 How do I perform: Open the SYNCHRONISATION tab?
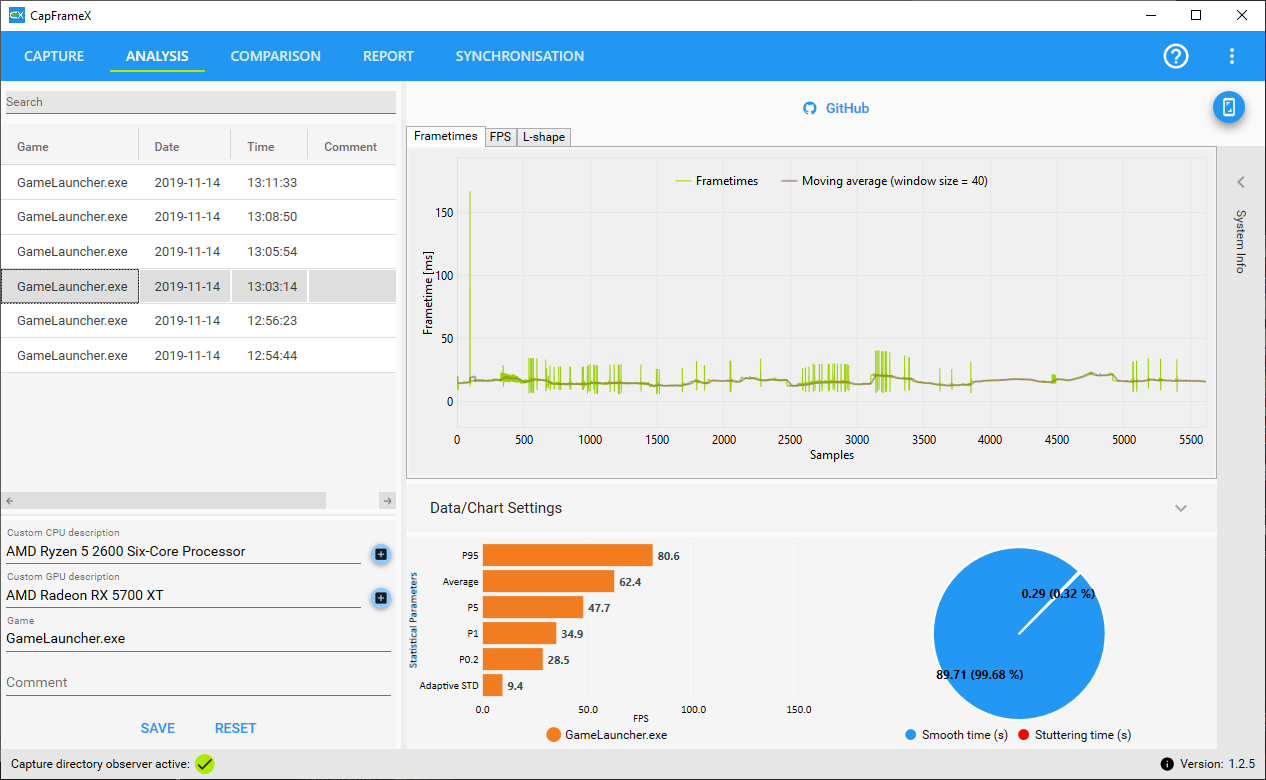520,56
